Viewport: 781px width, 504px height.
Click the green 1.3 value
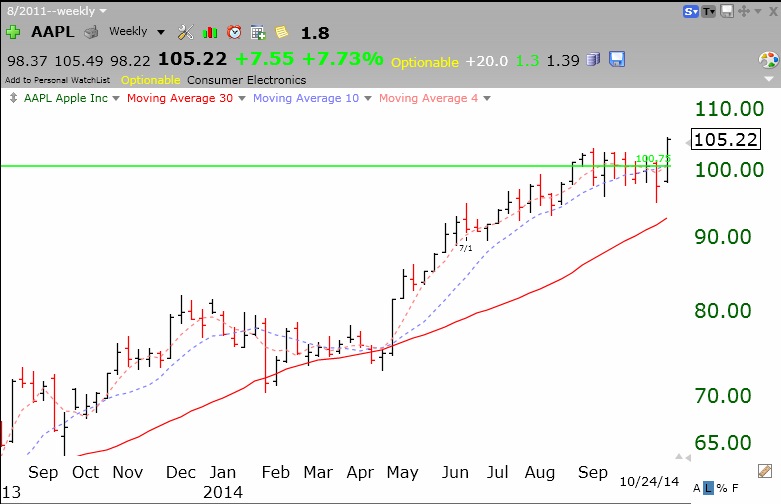pos(527,61)
